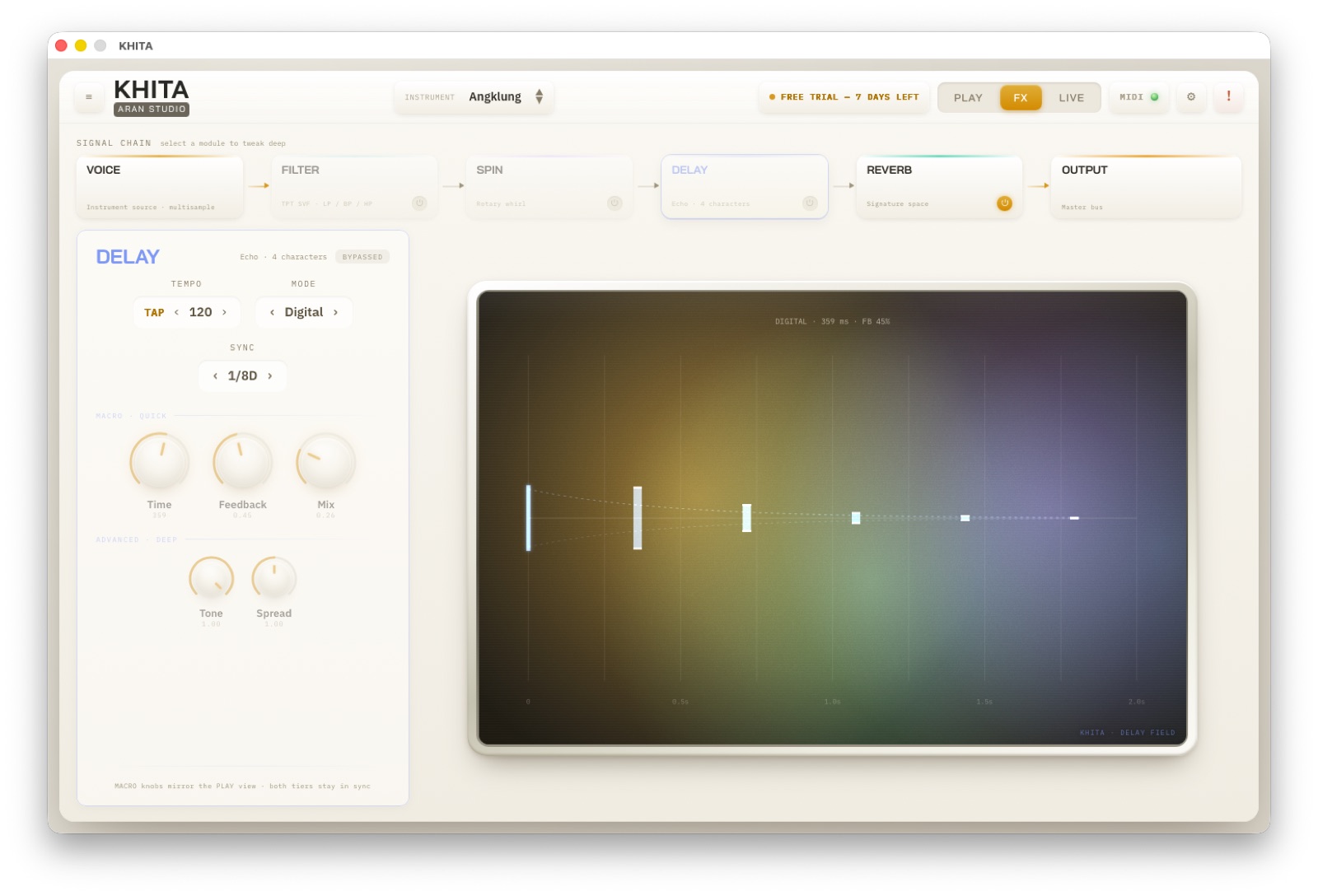Click the Digital mode label
Image resolution: width=1318 pixels, height=896 pixels.
tap(304, 312)
